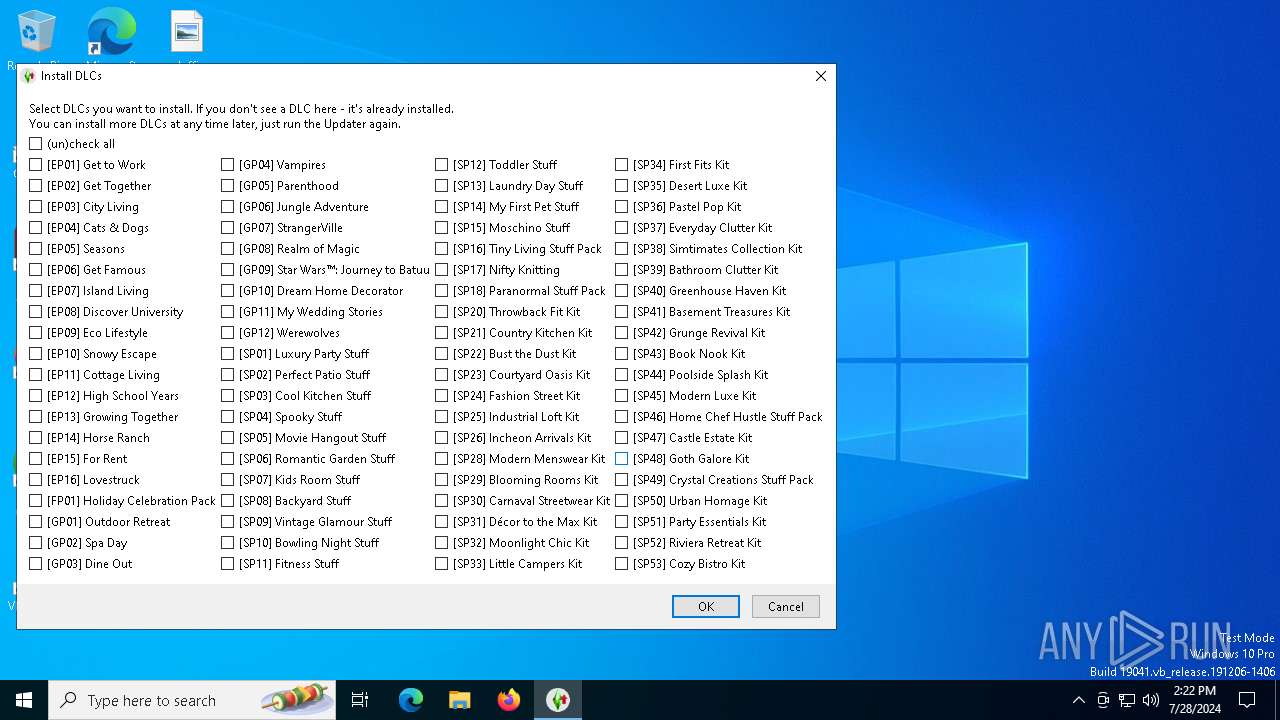Check [SP48] Goth Galore Kit

coord(622,459)
